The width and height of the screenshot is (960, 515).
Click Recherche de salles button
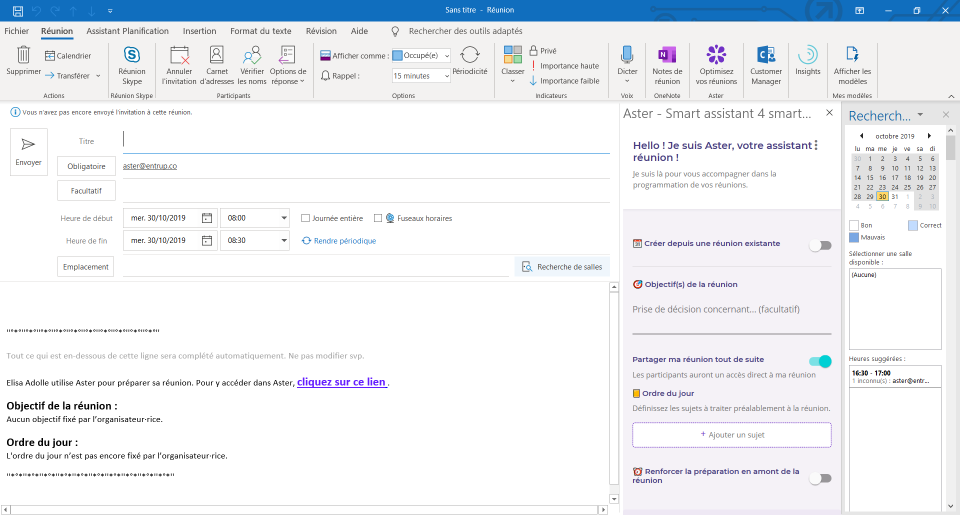tap(562, 267)
